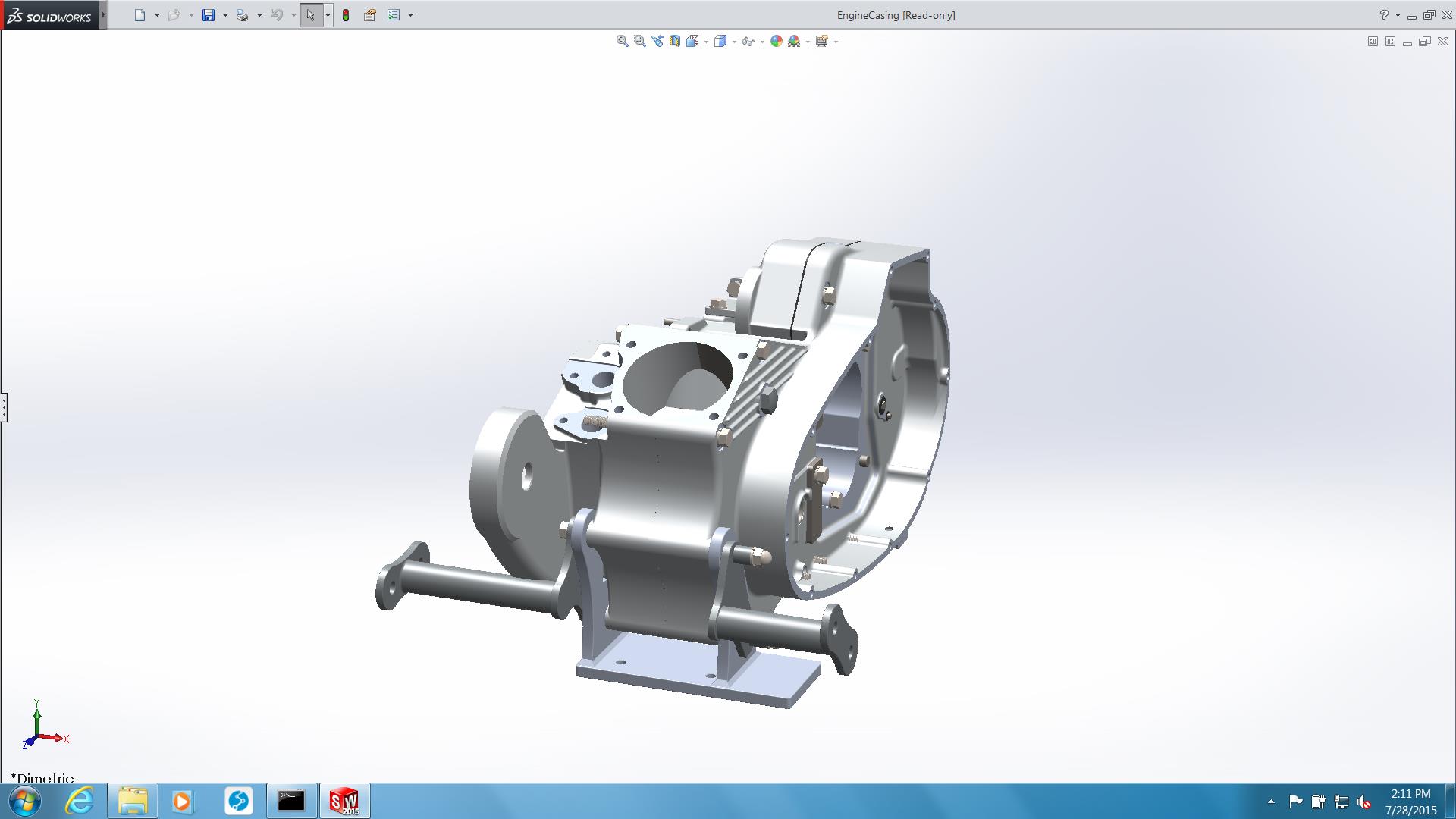Expand the New document dropdown arrow
The width and height of the screenshot is (1456, 819).
tap(157, 15)
